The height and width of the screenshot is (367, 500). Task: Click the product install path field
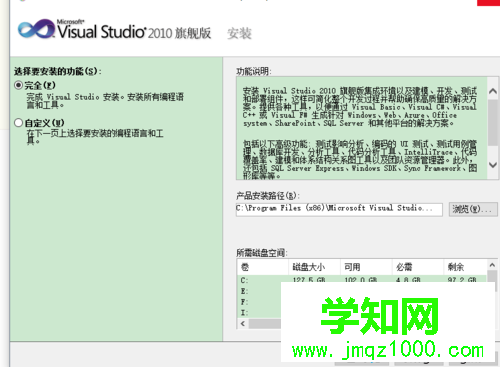pos(339,209)
